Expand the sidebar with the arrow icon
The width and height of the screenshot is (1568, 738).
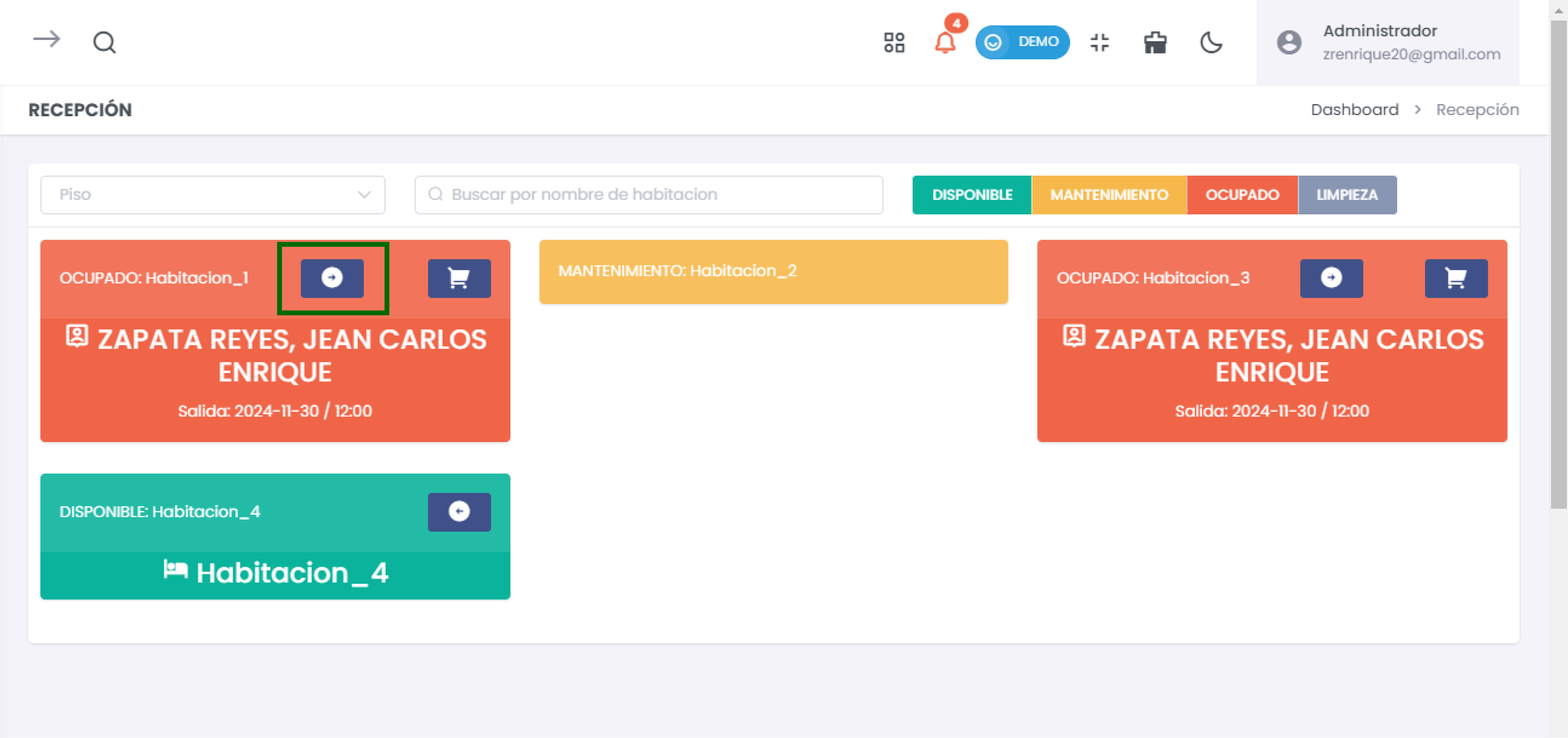(x=47, y=41)
